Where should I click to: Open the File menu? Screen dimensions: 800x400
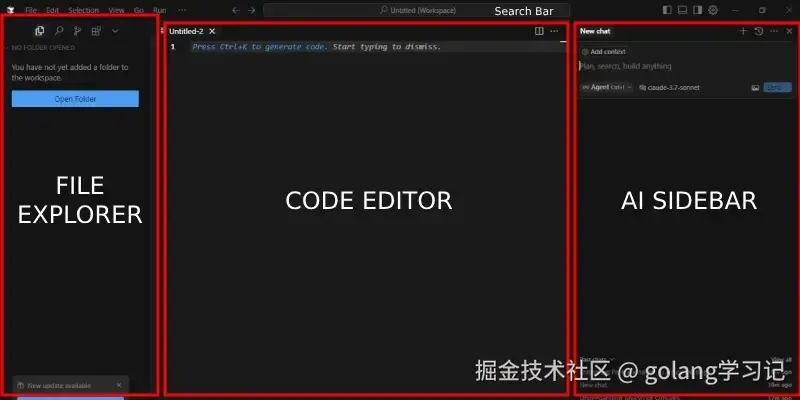point(31,10)
